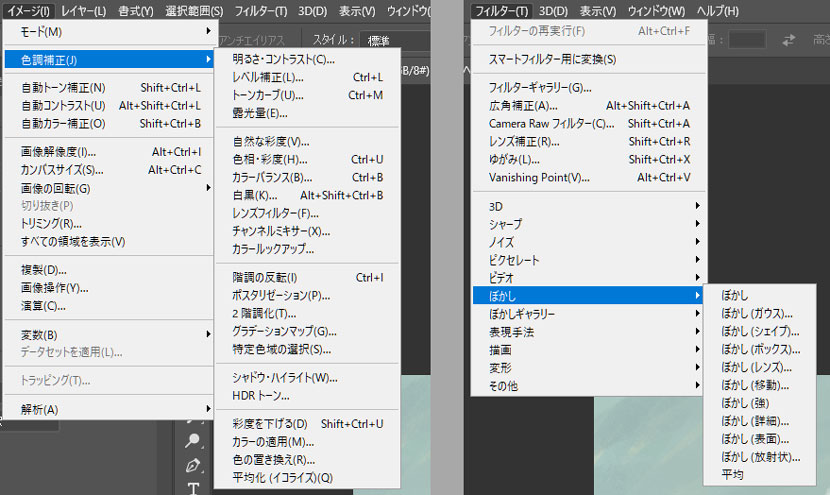Open 自然な彩度(V)...

pyautogui.click(x=307, y=141)
